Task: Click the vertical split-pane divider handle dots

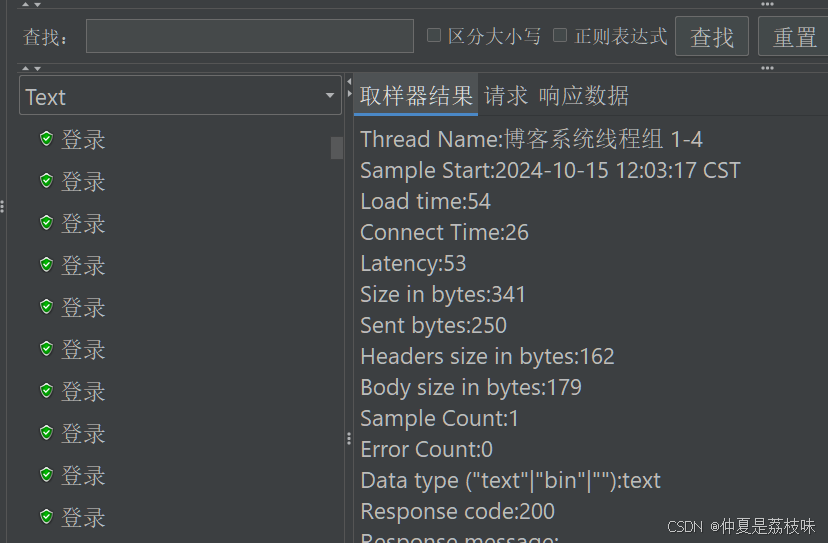Action: 349,438
